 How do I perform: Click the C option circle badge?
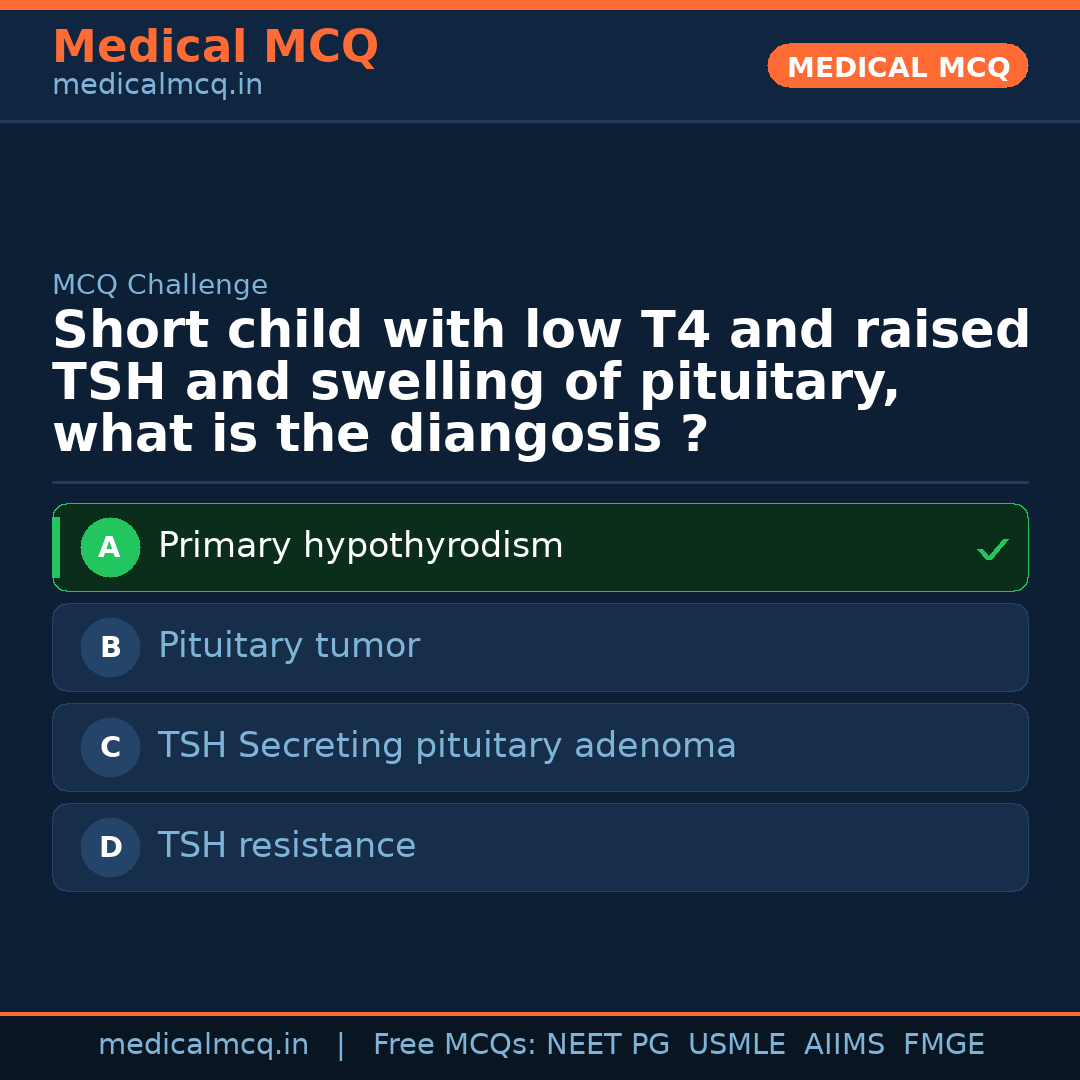pos(110,747)
